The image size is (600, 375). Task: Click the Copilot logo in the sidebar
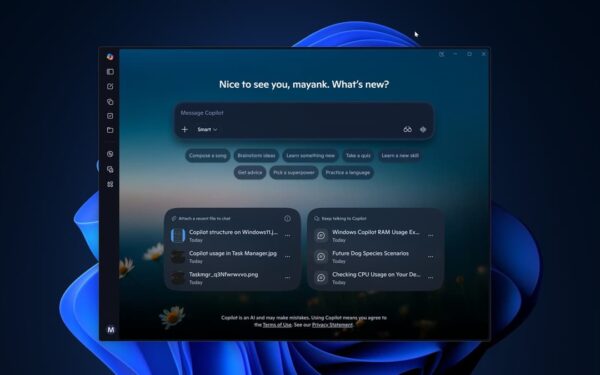coord(110,57)
